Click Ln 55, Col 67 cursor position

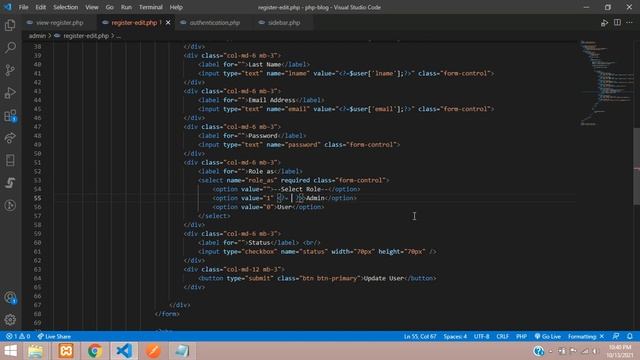coord(420,336)
